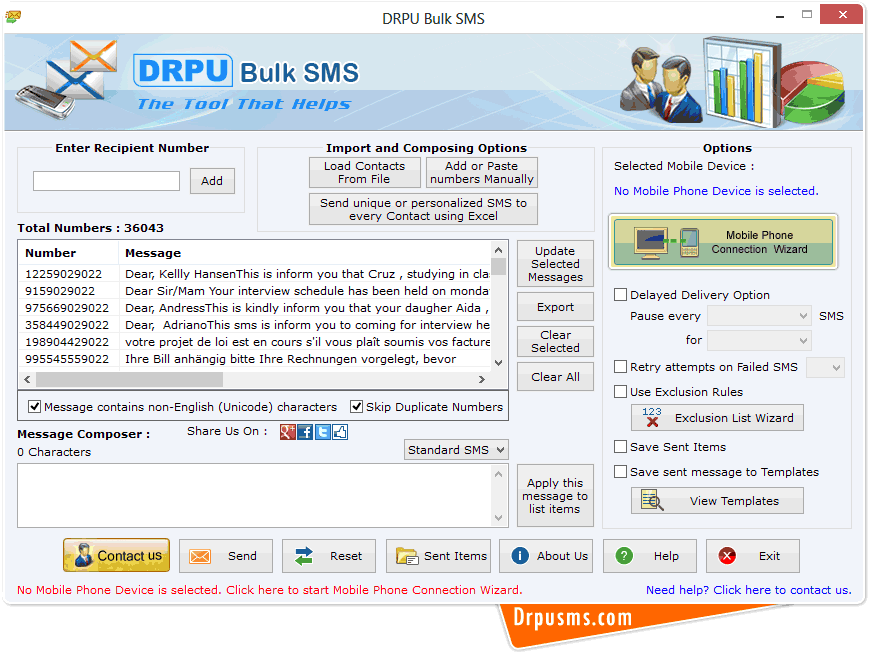Click the Facebook share icon
The height and width of the screenshot is (654, 869).
coord(305,432)
